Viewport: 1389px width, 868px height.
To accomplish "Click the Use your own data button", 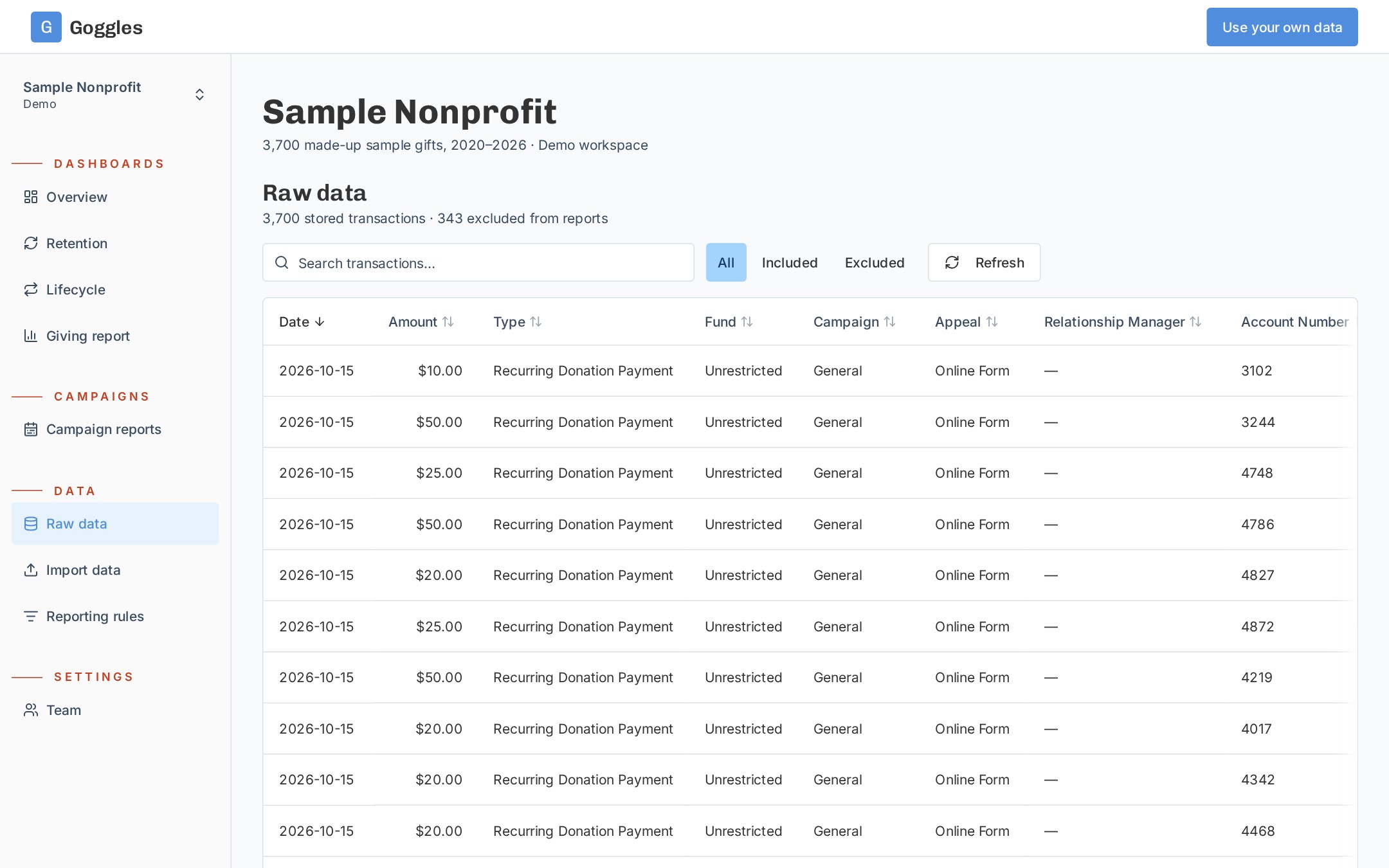I will [1282, 27].
